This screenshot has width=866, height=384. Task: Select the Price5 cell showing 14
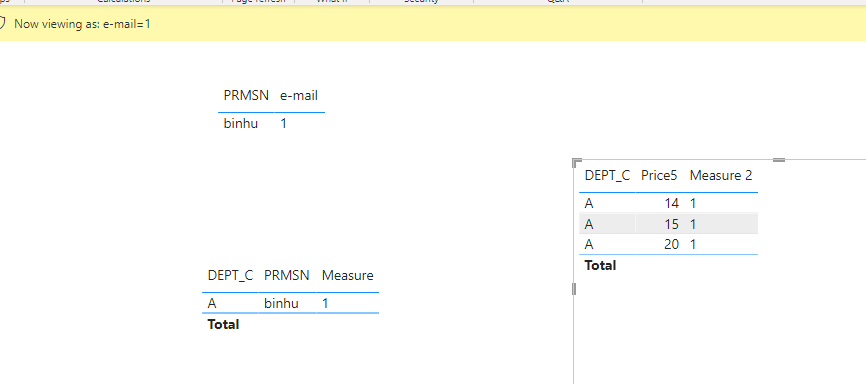pos(671,203)
